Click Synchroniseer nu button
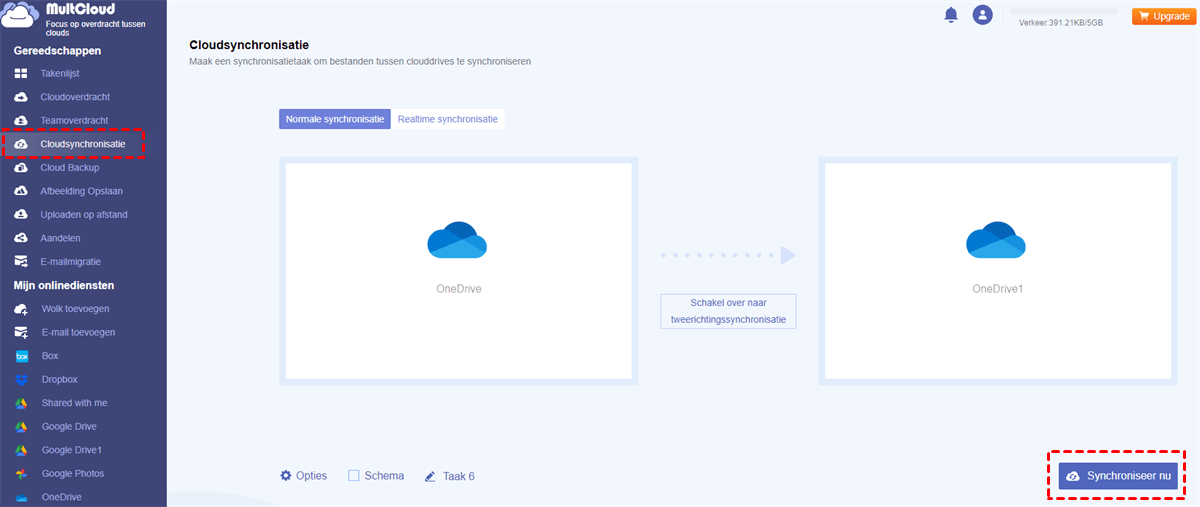This screenshot has height=507, width=1200. click(x=1118, y=476)
